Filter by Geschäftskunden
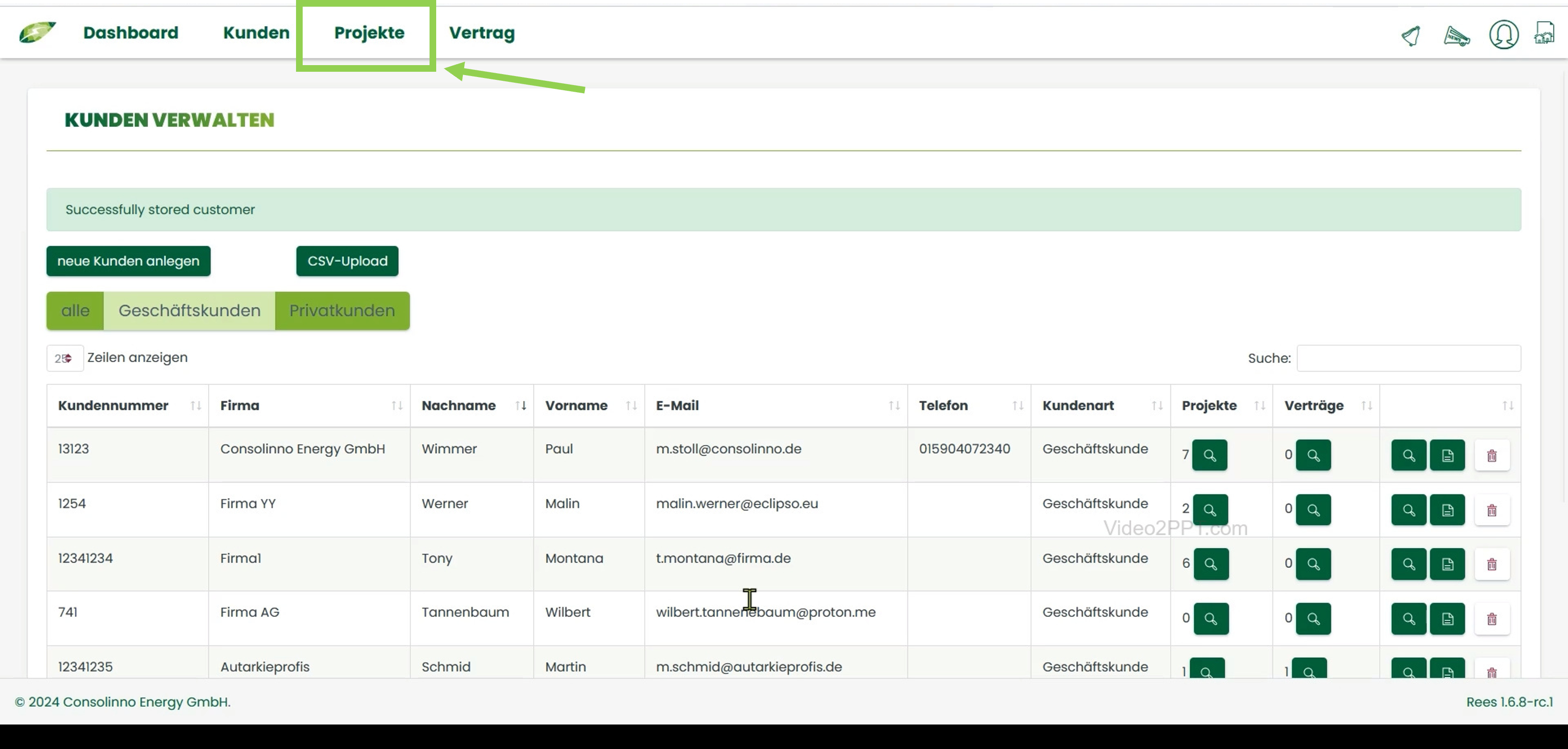This screenshot has height=749, width=1568. pos(189,310)
